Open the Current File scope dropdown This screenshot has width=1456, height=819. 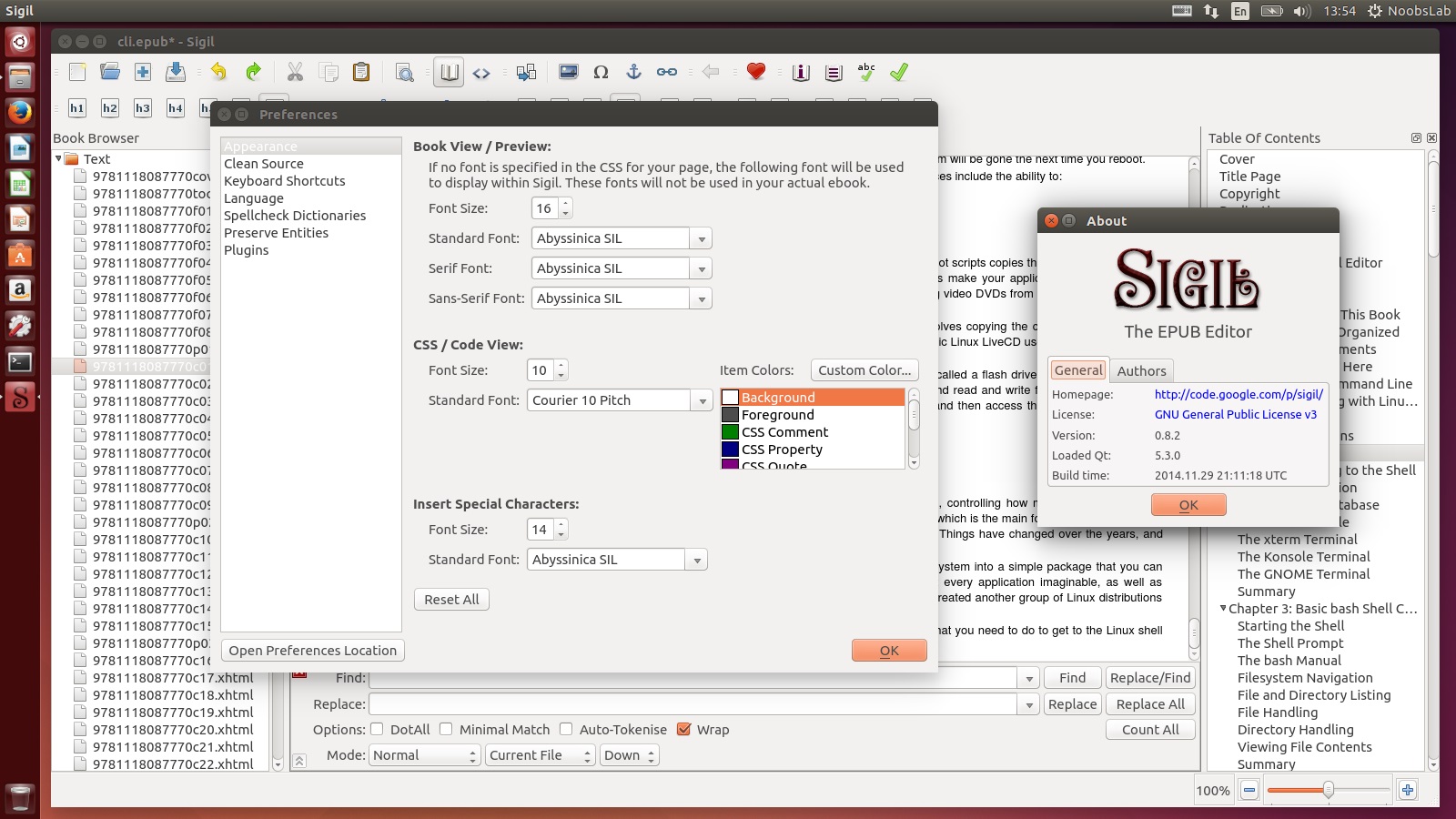click(x=541, y=755)
